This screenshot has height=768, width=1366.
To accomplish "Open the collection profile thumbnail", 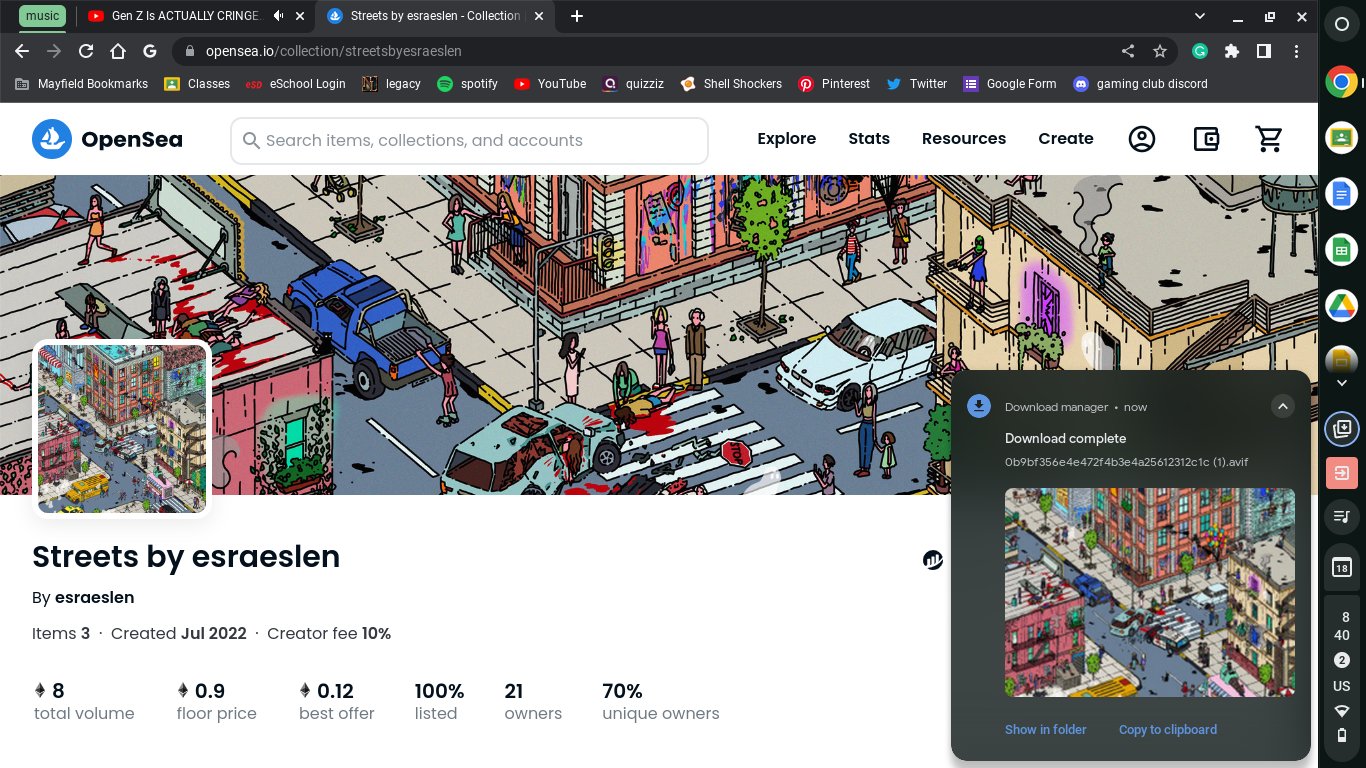I will (122, 429).
